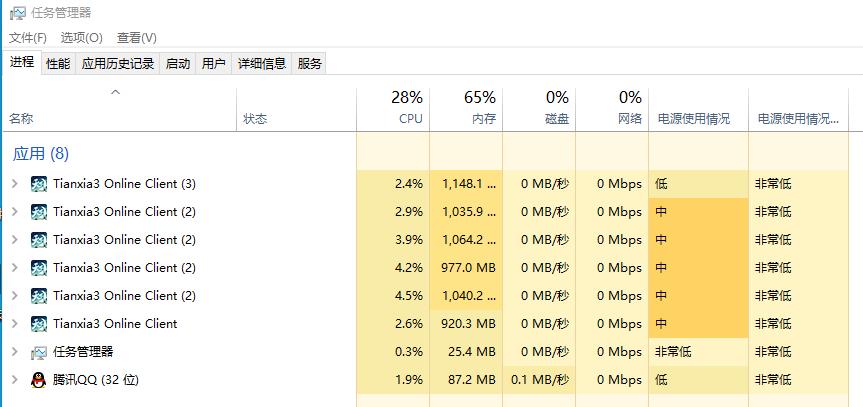This screenshot has height=407, width=863.
Task: Click the Tianxia3 Online Client (3) game icon
Action: [39, 183]
